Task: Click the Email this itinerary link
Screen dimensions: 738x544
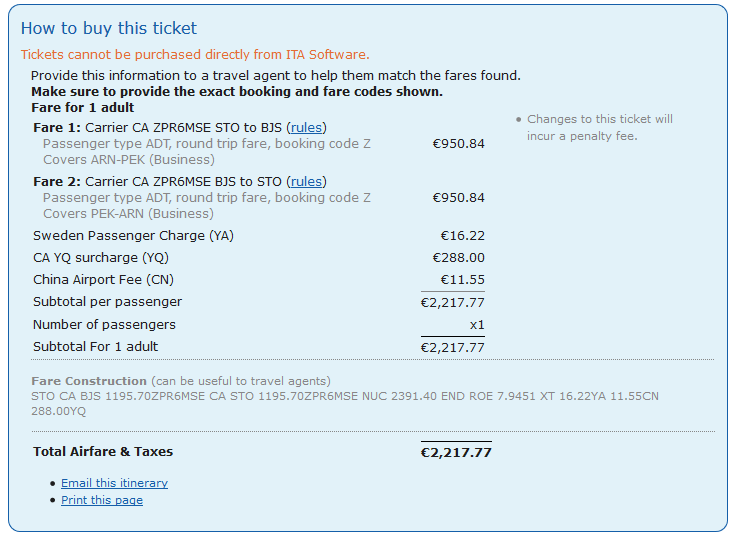Action: tap(114, 483)
